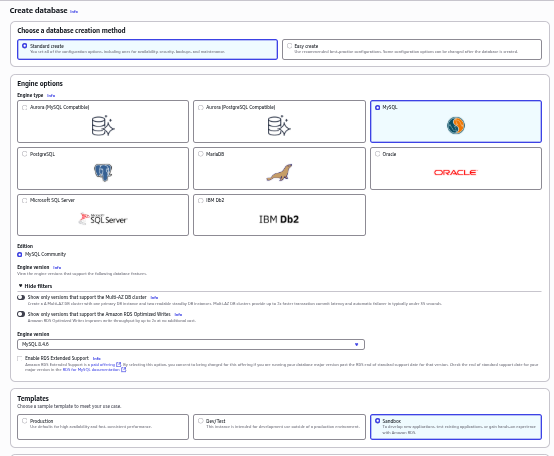Image resolution: width=554 pixels, height=456 pixels.
Task: Open the Engine version MySQL 8.4.6 dropdown
Action: click(x=191, y=344)
